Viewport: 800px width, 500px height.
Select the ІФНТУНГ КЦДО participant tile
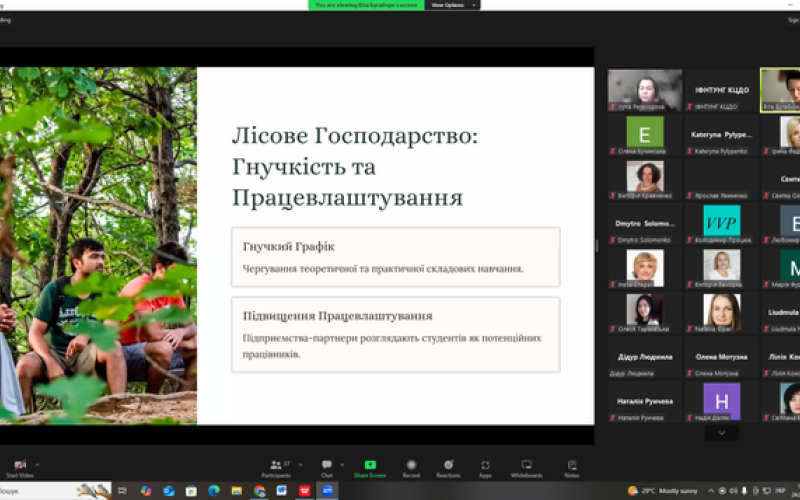point(721,90)
